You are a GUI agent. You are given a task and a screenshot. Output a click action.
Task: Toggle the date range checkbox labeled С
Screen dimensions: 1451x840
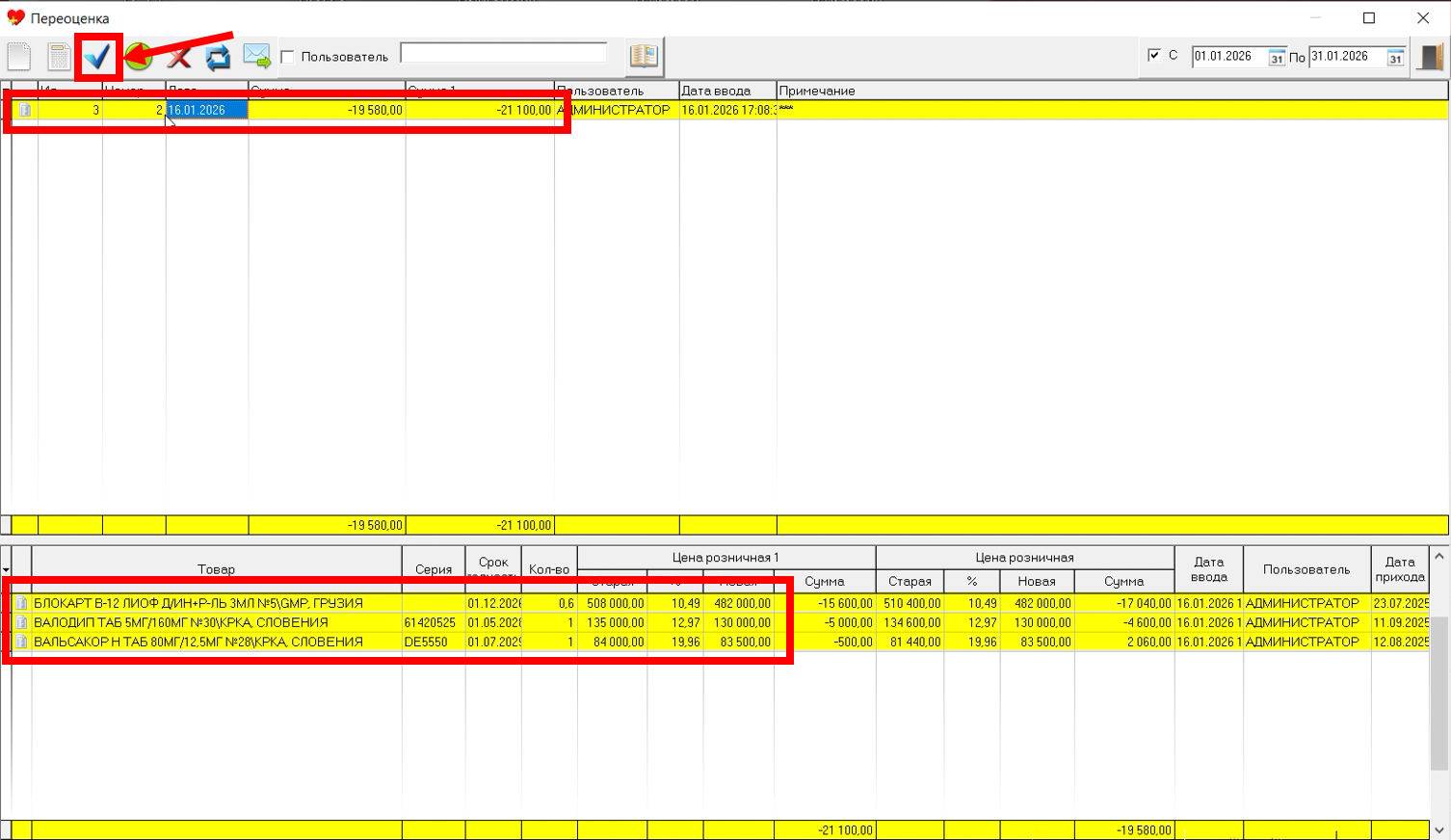click(1154, 55)
